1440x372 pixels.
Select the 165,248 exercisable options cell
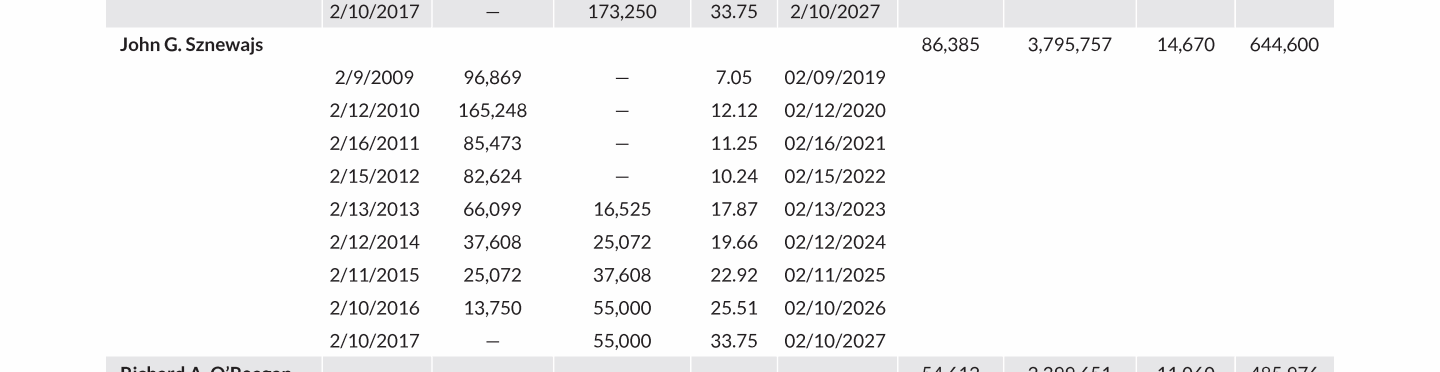(492, 111)
